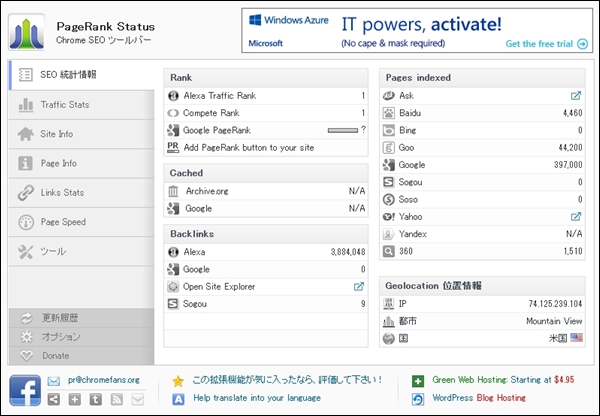600x416 pixels.
Task: Open WordPress Blog Hosting link
Action: (x=479, y=398)
